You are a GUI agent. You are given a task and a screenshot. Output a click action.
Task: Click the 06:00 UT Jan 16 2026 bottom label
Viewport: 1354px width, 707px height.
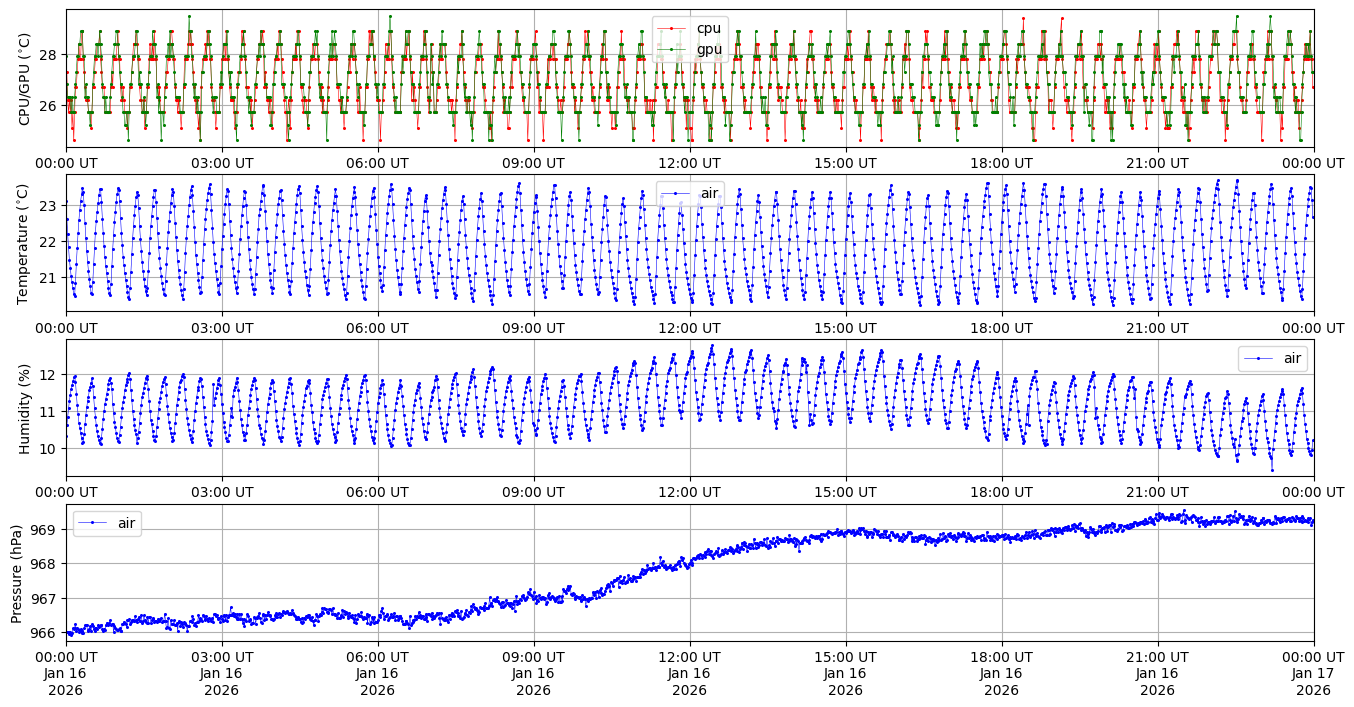(x=378, y=672)
